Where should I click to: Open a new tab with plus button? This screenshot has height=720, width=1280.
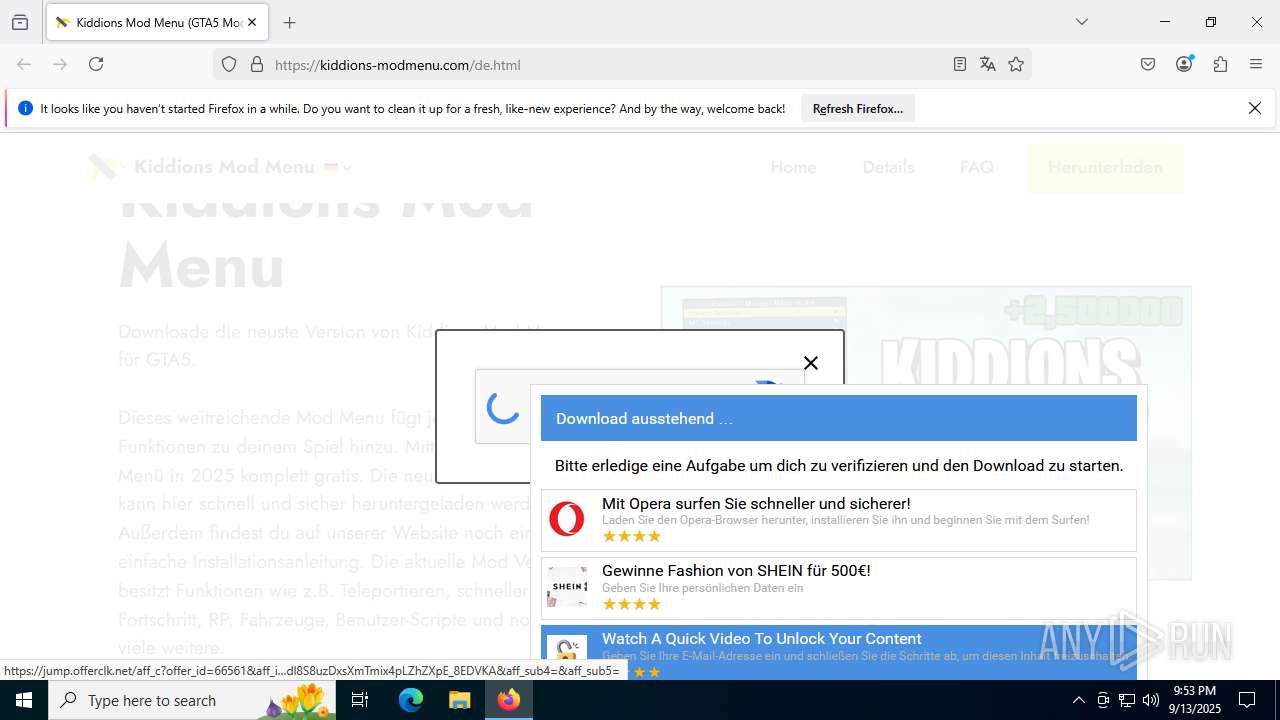(290, 22)
